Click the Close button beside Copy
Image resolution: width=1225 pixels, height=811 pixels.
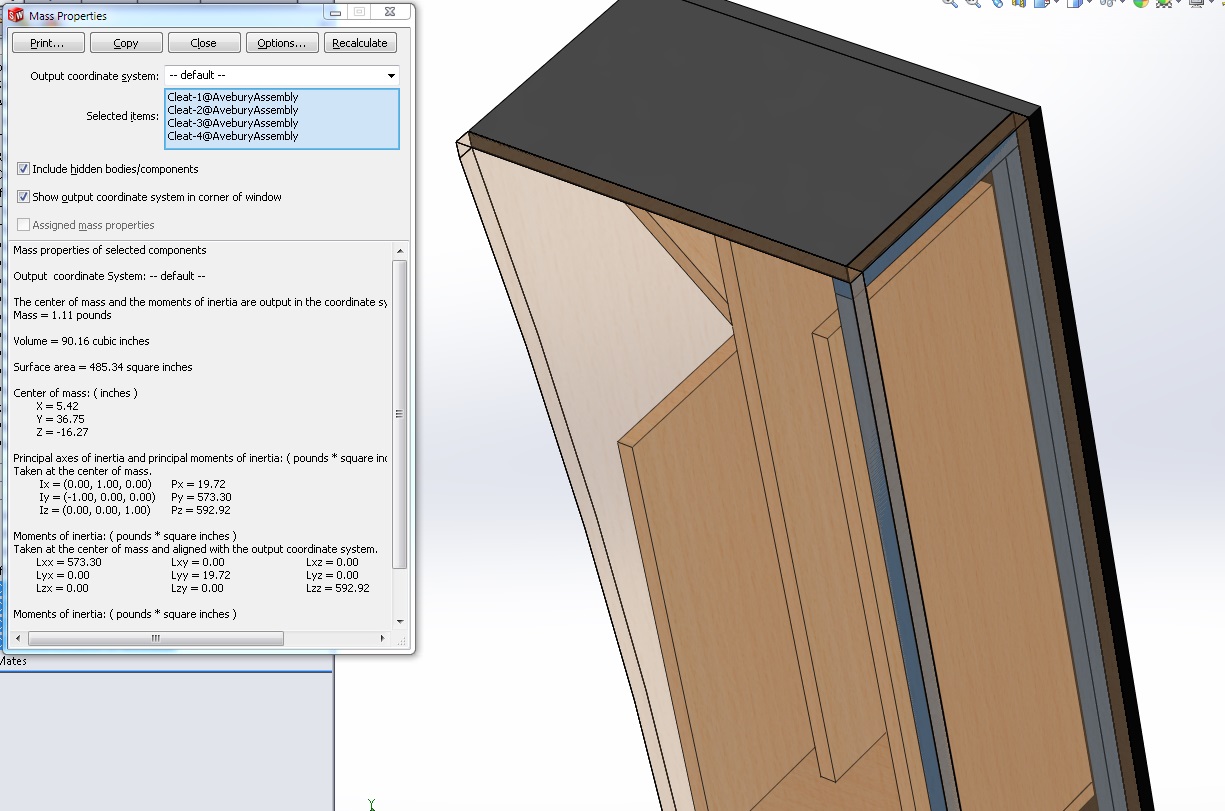point(204,43)
